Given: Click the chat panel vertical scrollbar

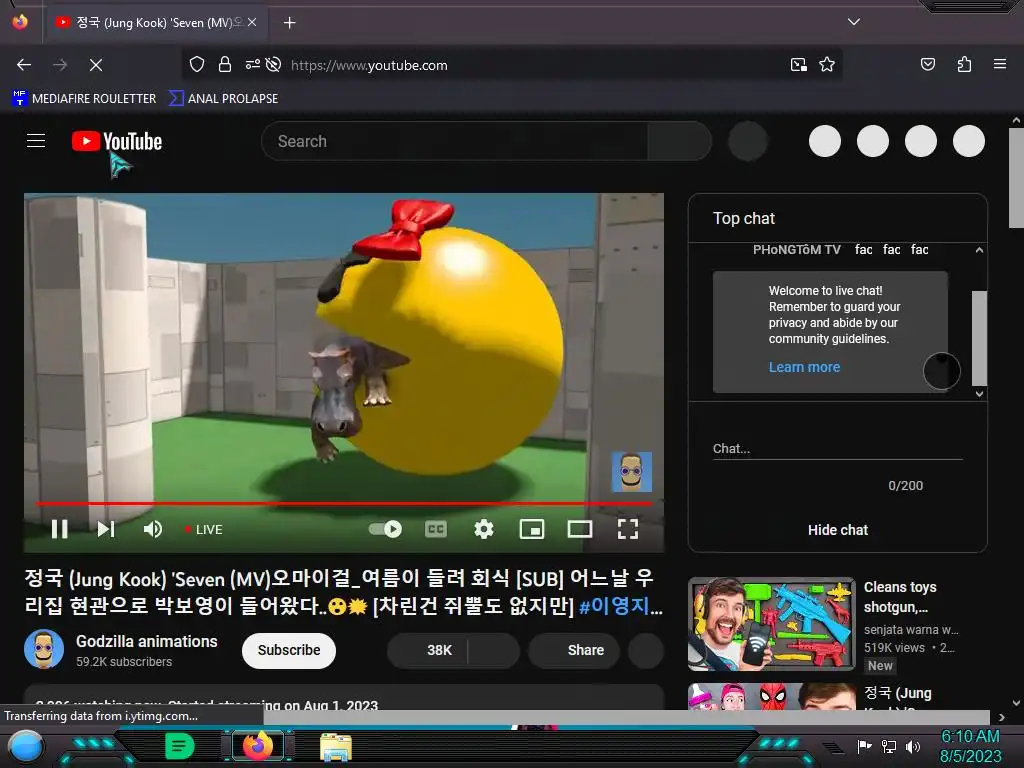Looking at the screenshot, I should click(979, 338).
